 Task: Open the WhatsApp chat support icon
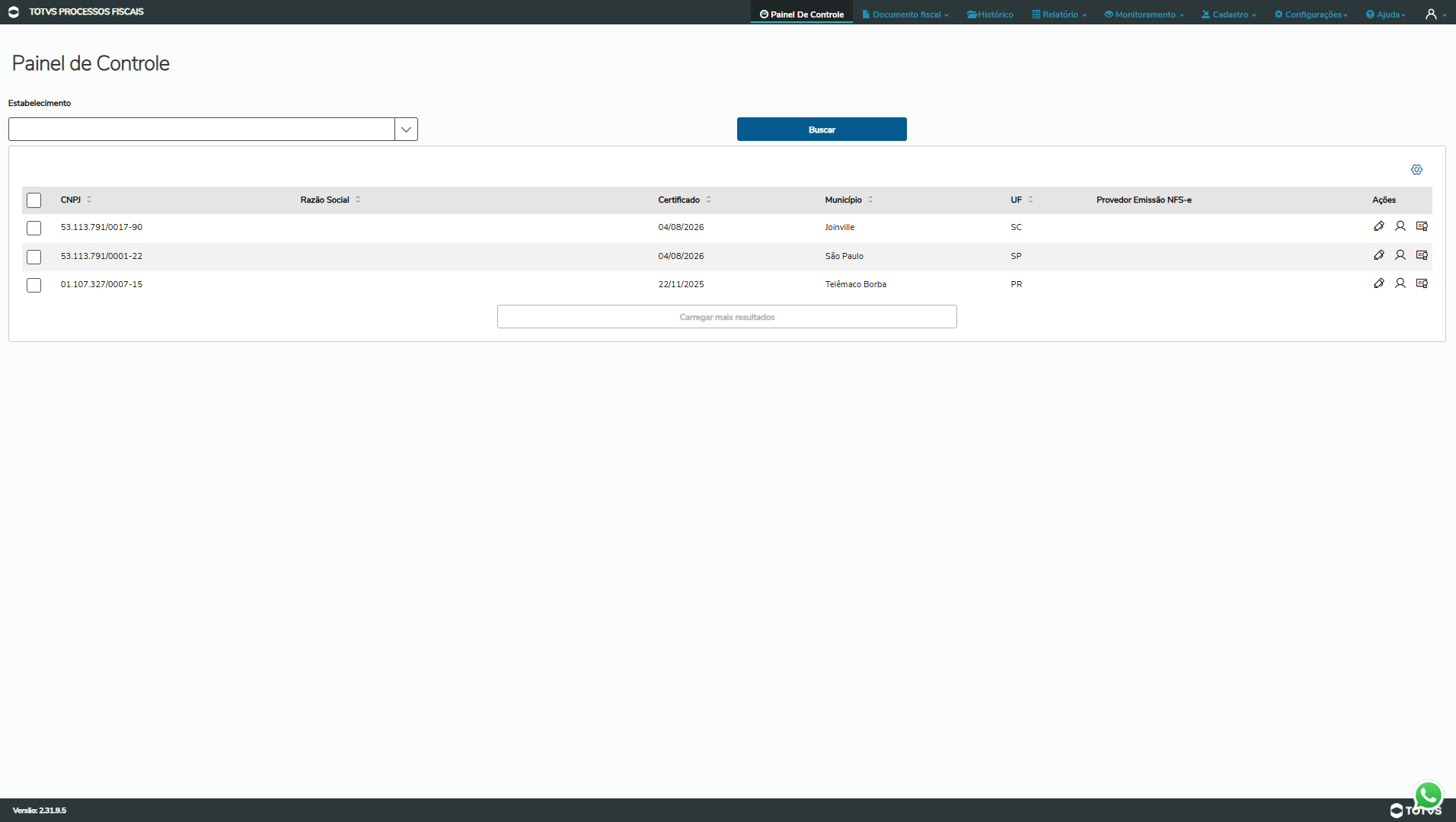[1428, 795]
